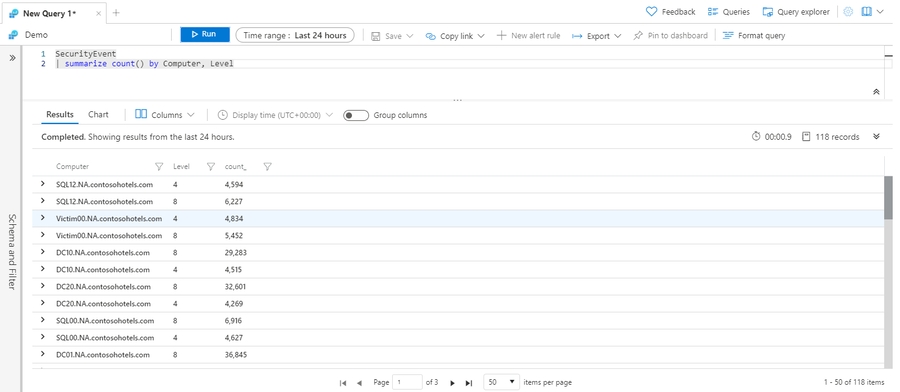
Task: Click the Page number input field
Action: tap(407, 382)
